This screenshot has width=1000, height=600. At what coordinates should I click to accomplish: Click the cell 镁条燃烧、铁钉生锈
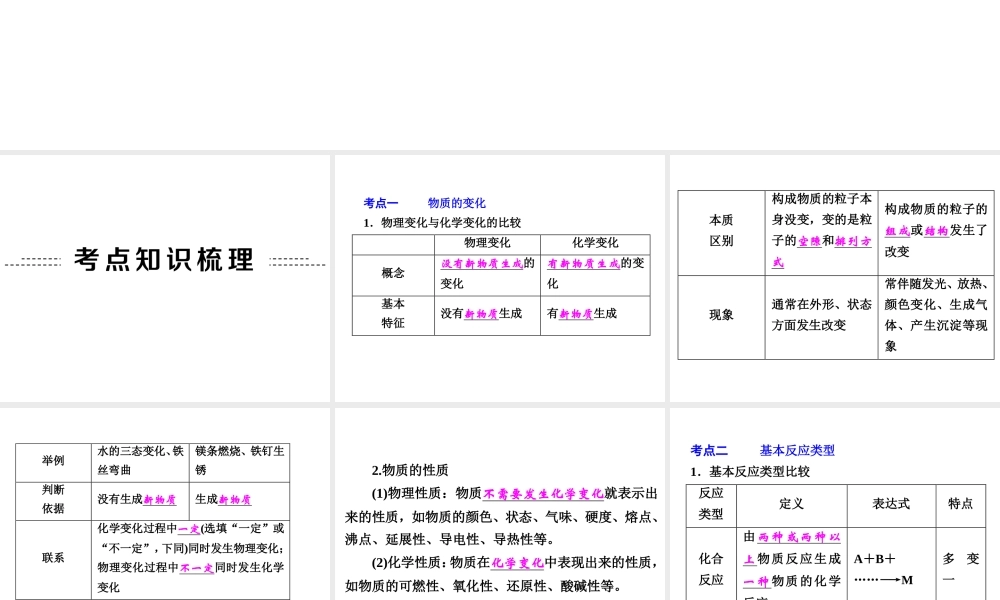click(x=239, y=462)
